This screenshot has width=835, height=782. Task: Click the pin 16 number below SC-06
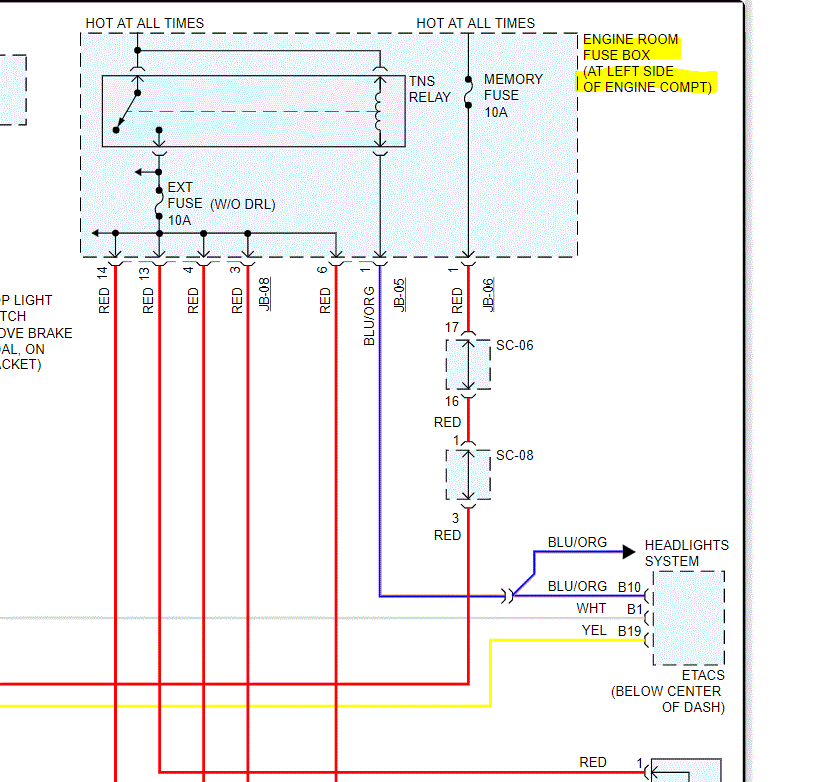[x=452, y=401]
